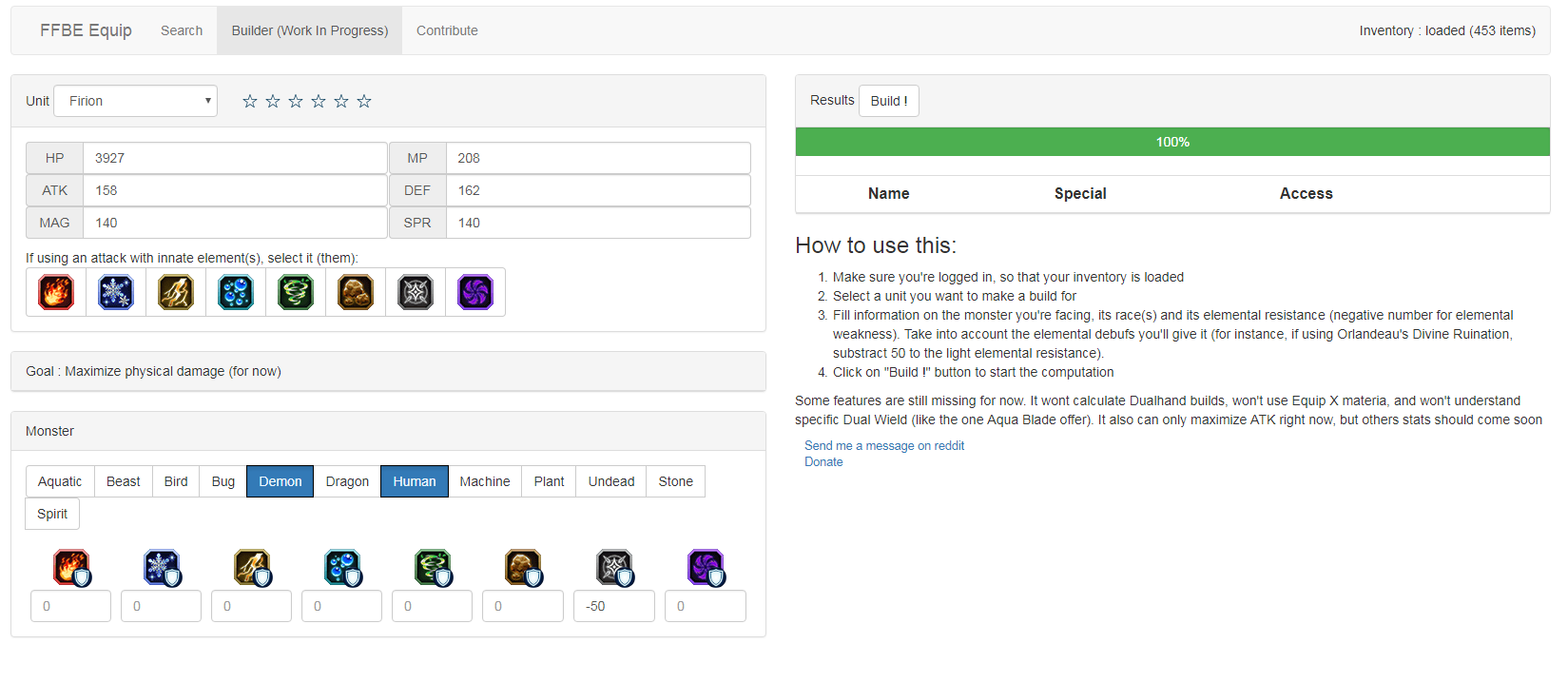Screen dimensions: 1568x683
Task: Select the fire innate element icon
Action: click(56, 292)
